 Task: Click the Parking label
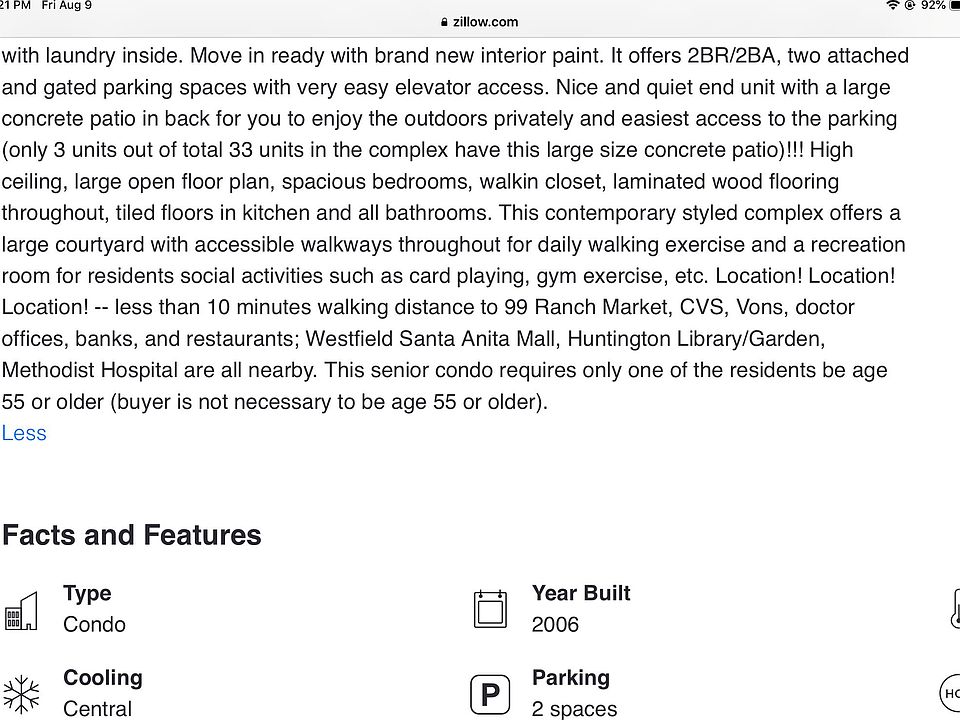(570, 678)
